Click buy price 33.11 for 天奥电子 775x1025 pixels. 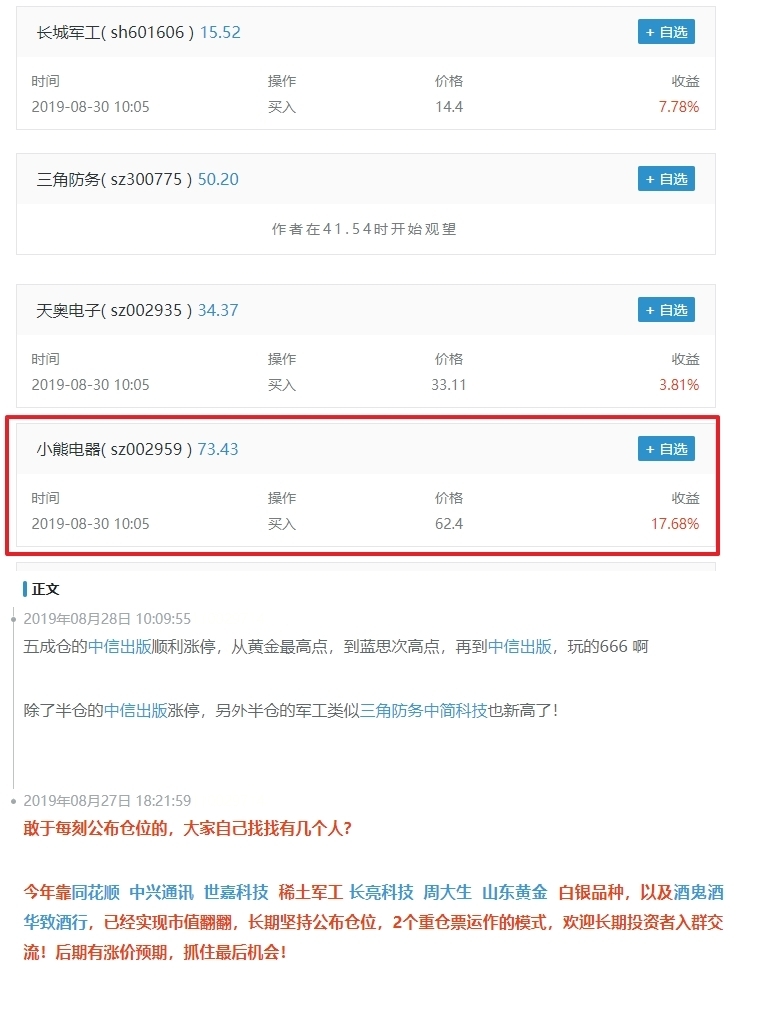[449, 384]
